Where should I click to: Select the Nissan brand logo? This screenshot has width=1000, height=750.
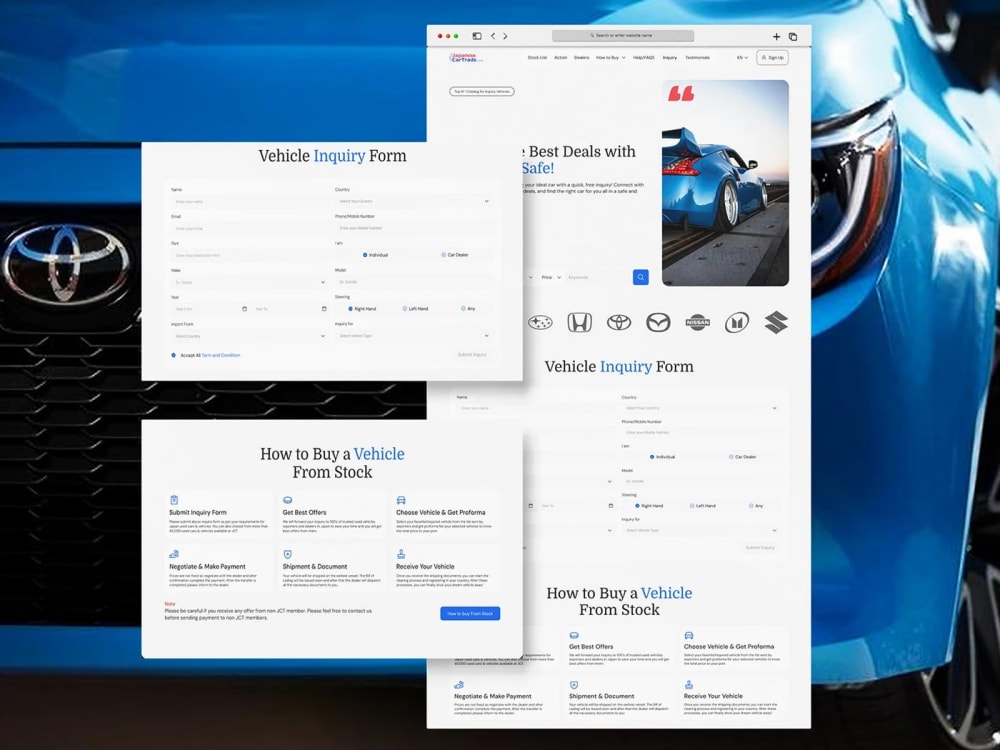coord(698,323)
